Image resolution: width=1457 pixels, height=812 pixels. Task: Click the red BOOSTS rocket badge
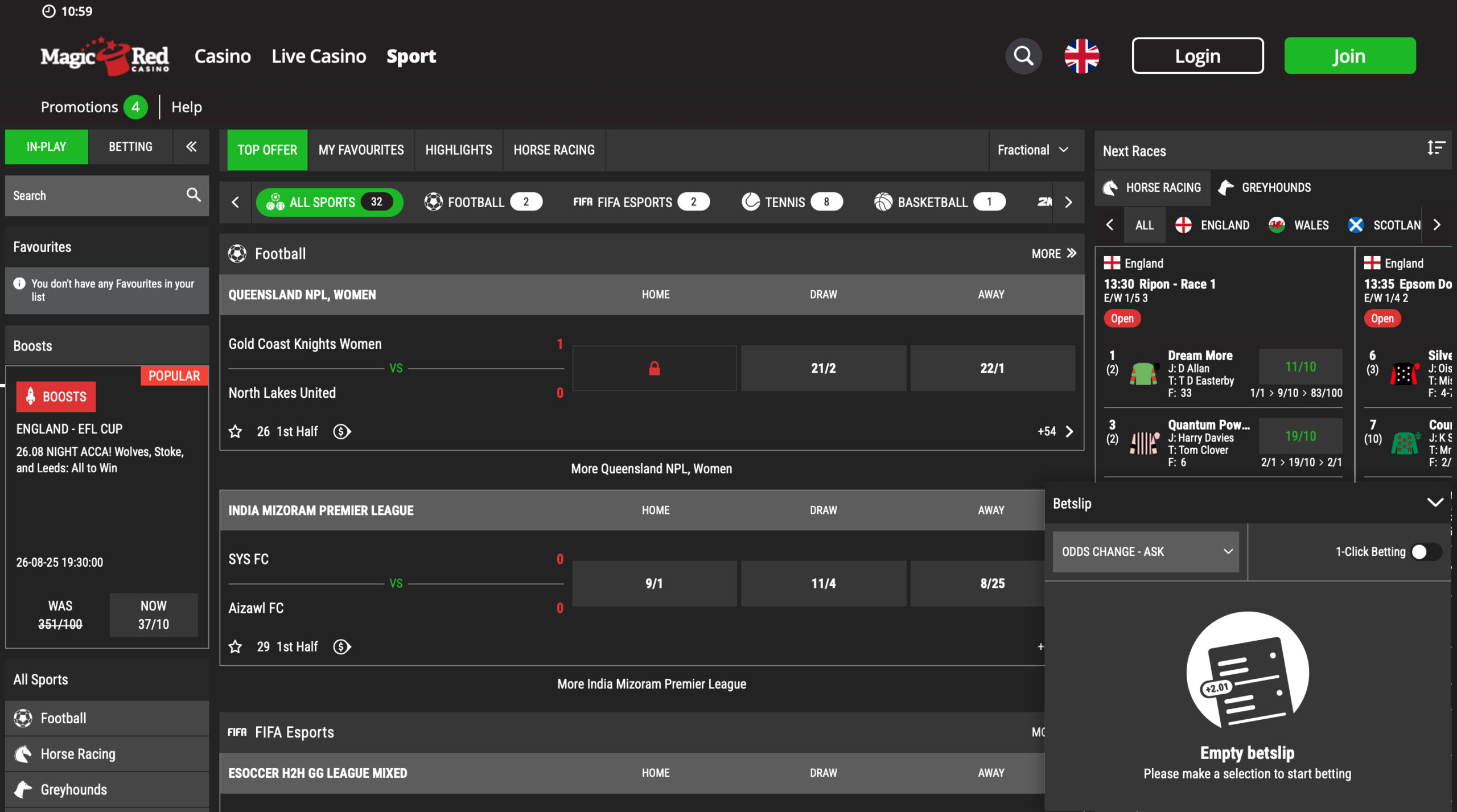(x=56, y=397)
